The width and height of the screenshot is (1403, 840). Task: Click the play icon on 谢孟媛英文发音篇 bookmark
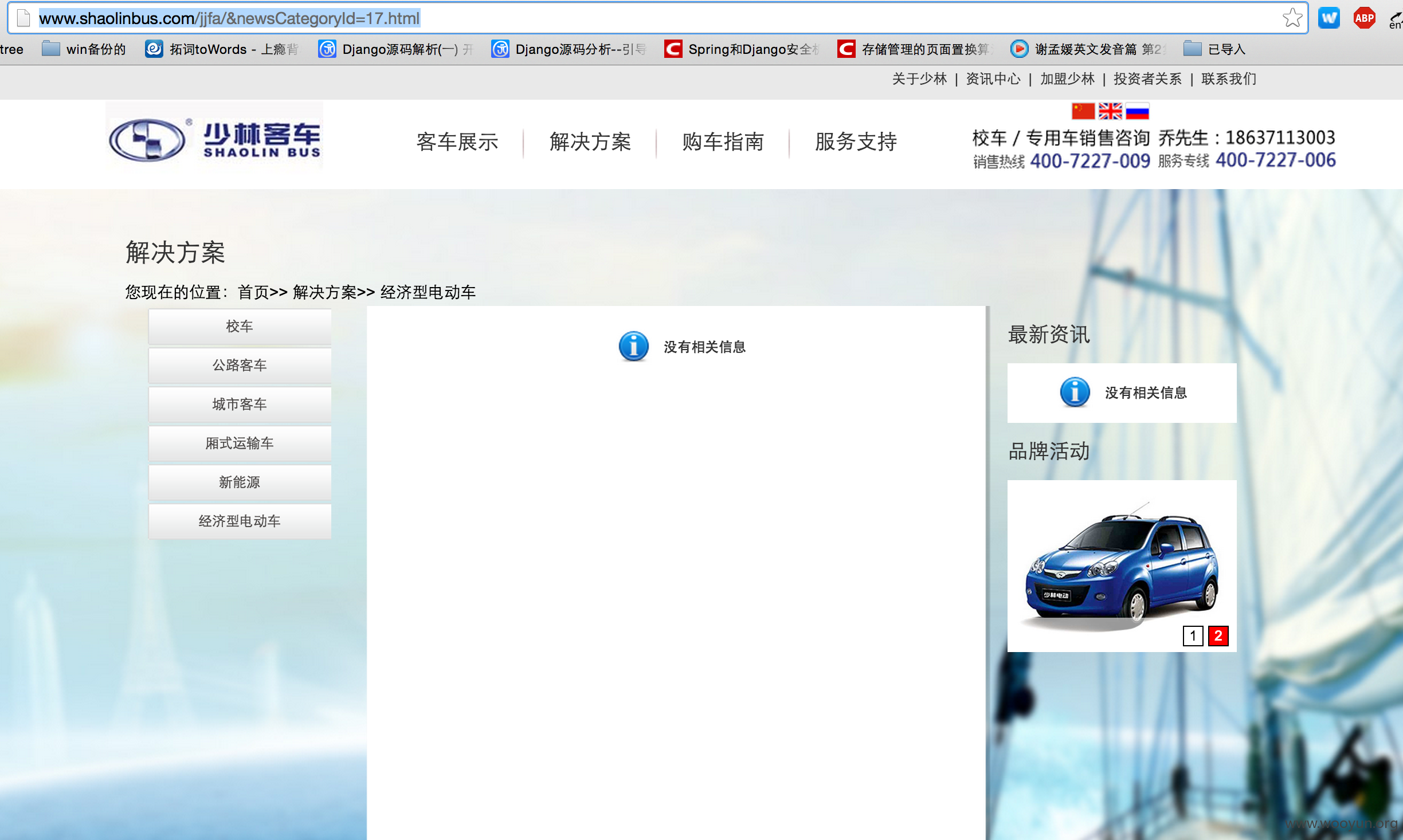click(1018, 49)
